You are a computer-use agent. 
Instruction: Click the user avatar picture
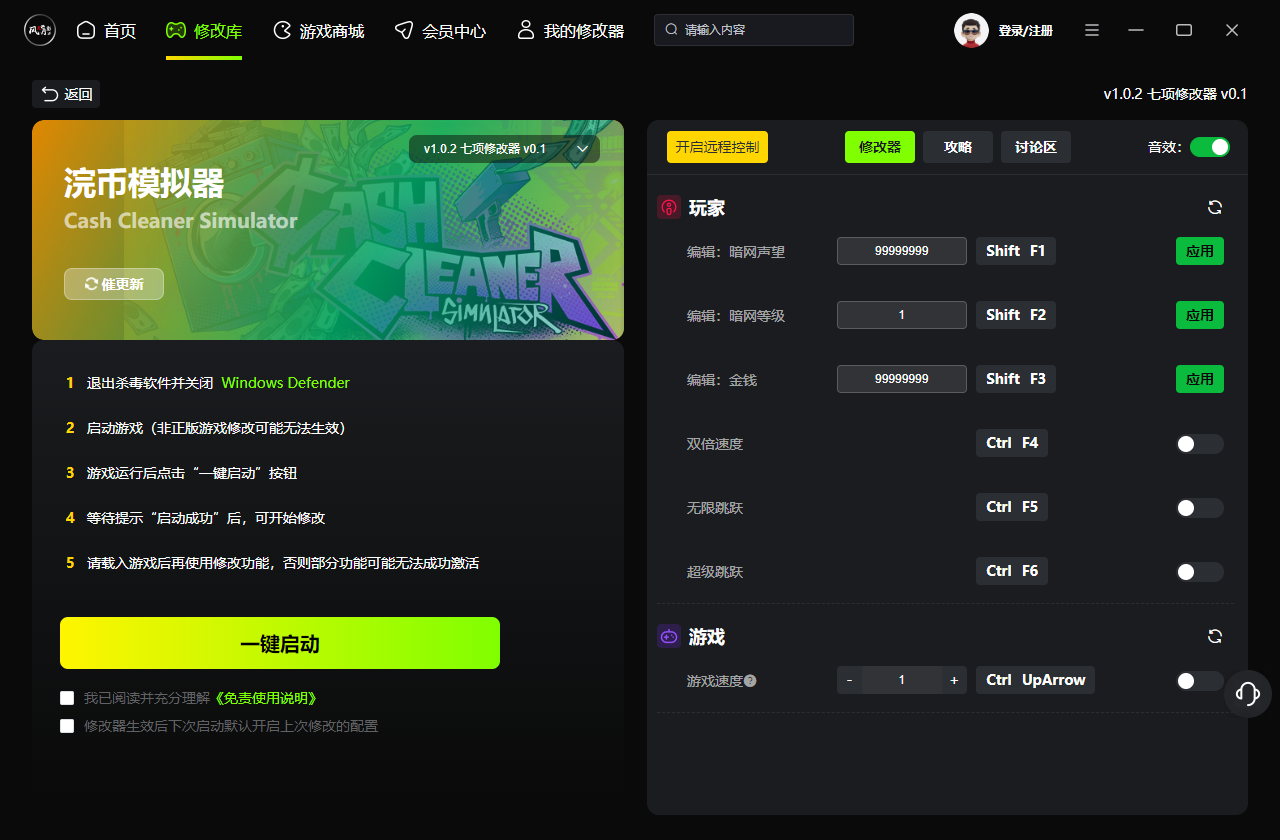coord(971,30)
